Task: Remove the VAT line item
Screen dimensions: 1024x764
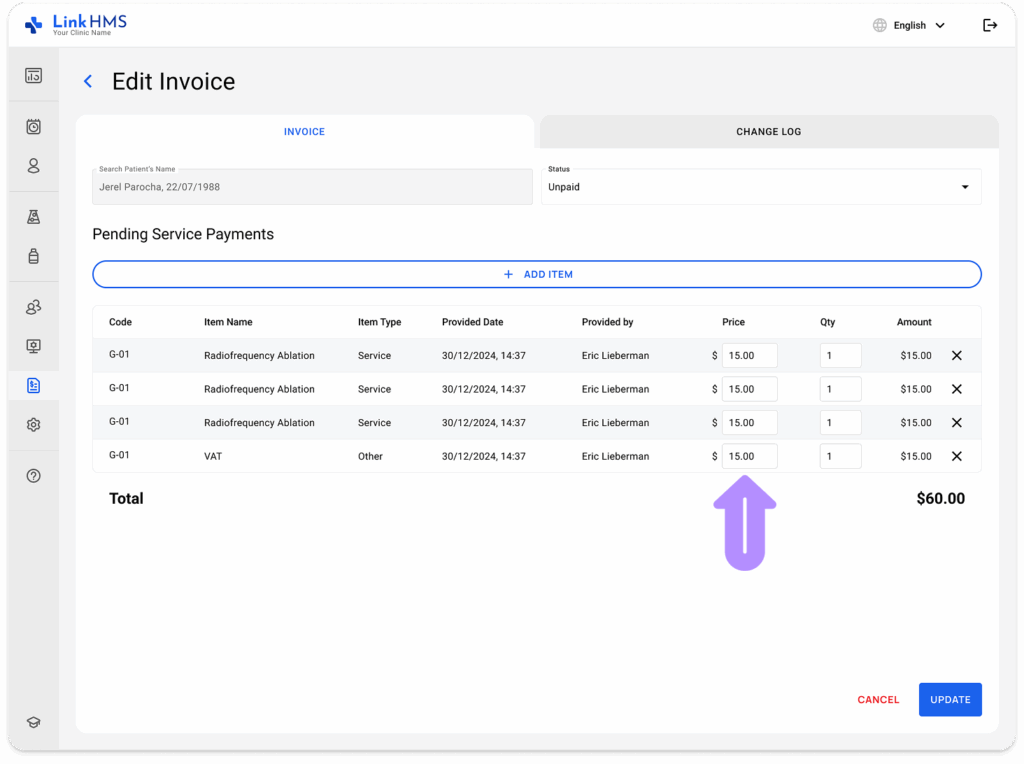Action: click(x=956, y=456)
